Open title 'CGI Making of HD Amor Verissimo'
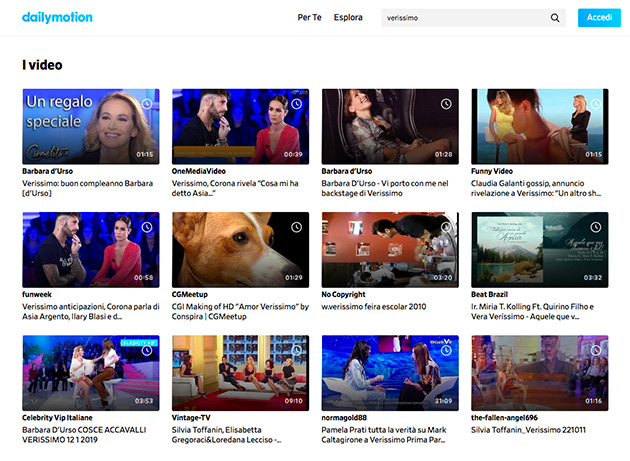The width and height of the screenshot is (630, 461). 240,311
